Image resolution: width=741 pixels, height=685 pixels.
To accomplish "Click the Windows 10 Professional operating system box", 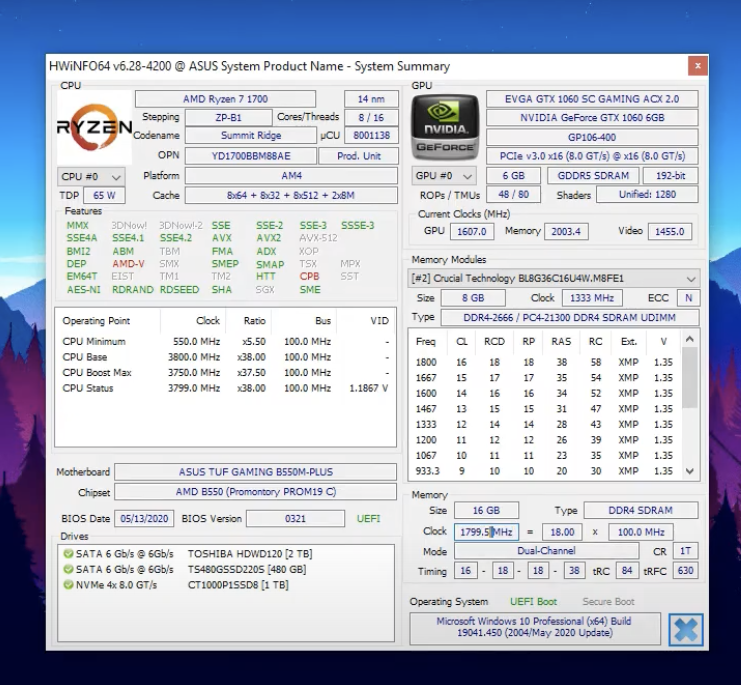I will [534, 628].
